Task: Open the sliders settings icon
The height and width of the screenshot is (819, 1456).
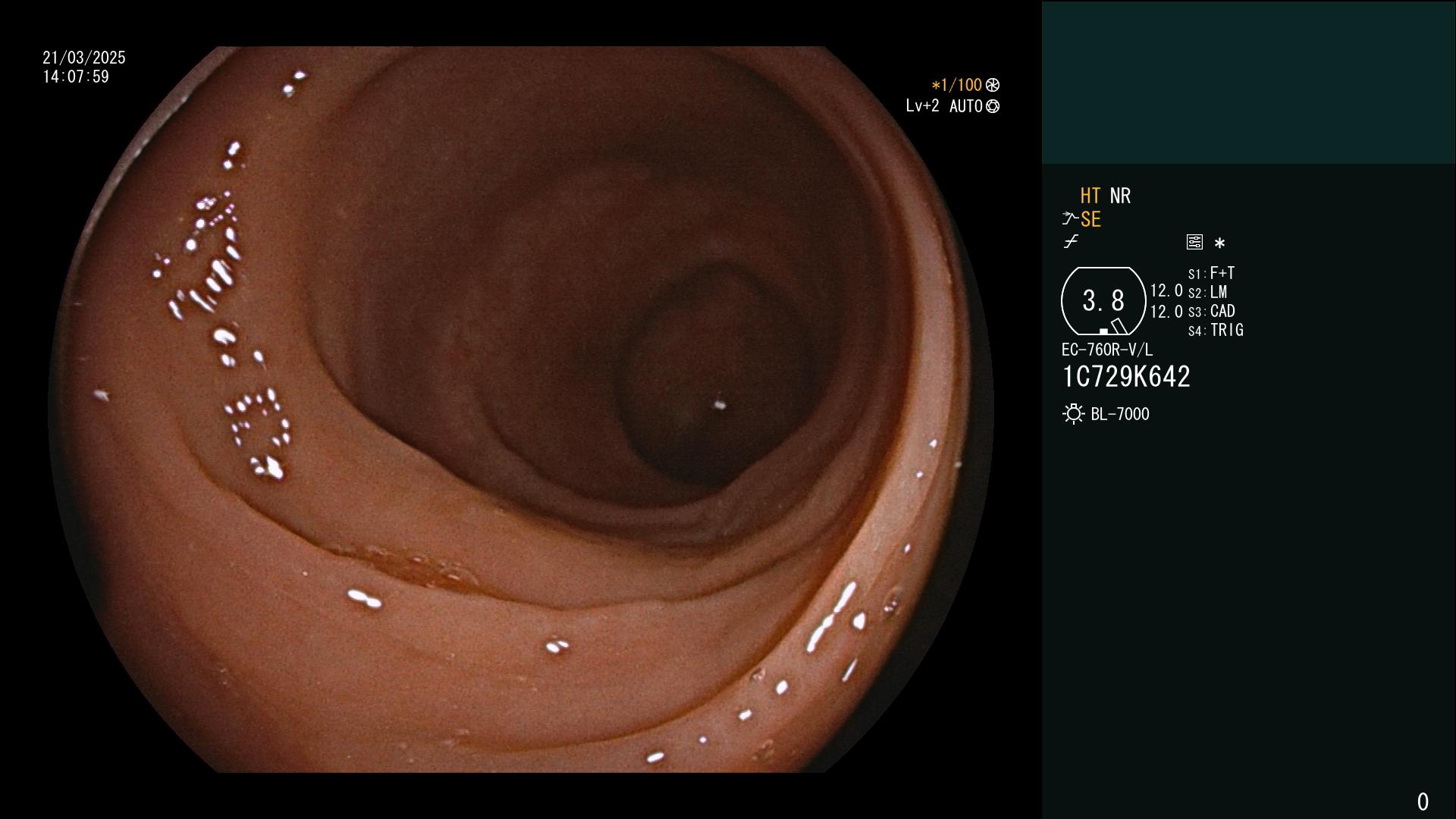Action: (1194, 242)
